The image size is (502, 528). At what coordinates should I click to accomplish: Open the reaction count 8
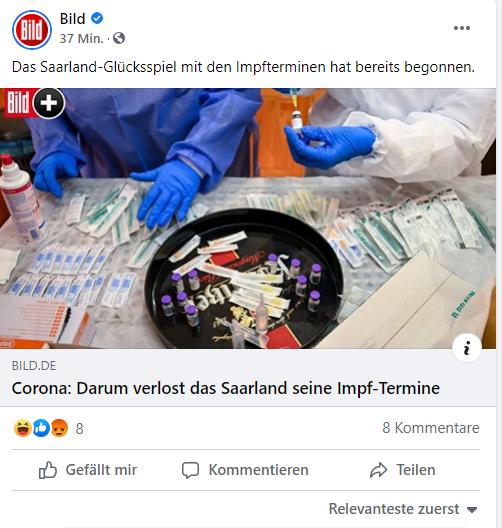(79, 429)
